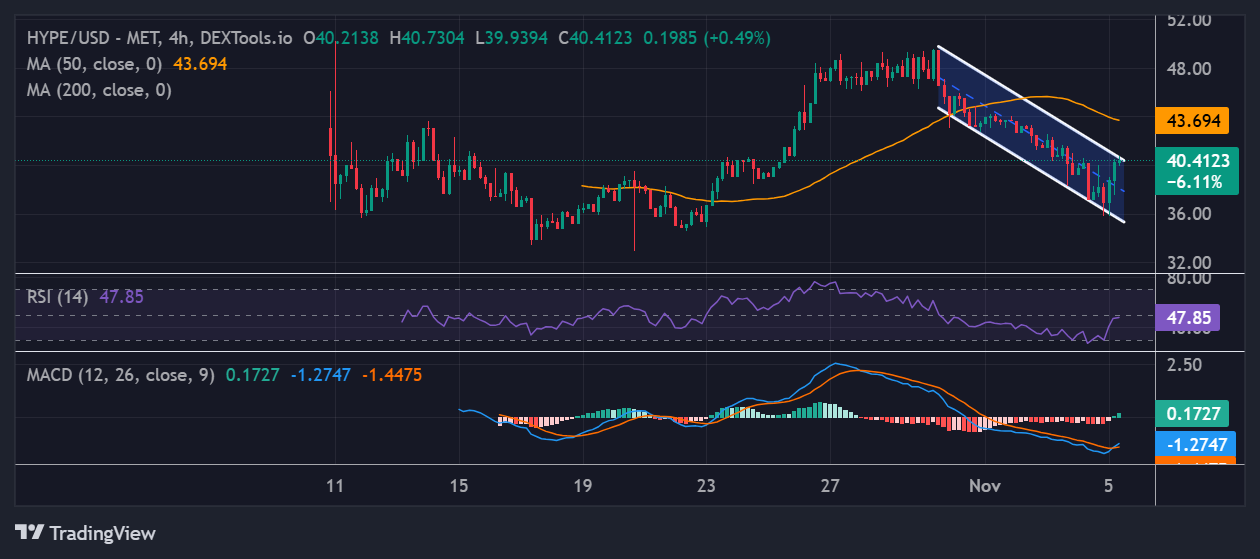Select the MA 50 indicator legend

tap(96, 63)
